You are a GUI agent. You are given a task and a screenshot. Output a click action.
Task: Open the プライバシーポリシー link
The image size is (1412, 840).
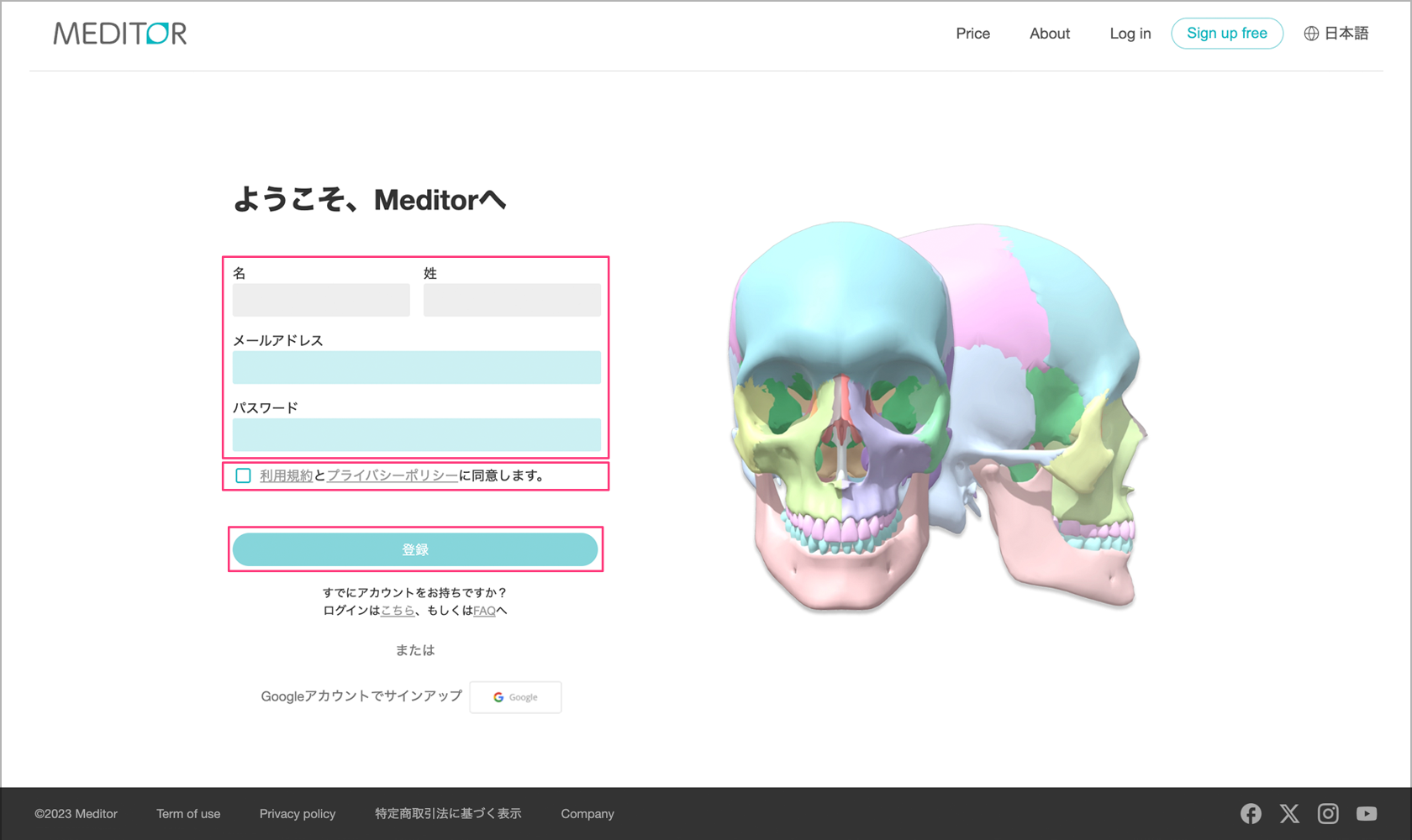393,475
